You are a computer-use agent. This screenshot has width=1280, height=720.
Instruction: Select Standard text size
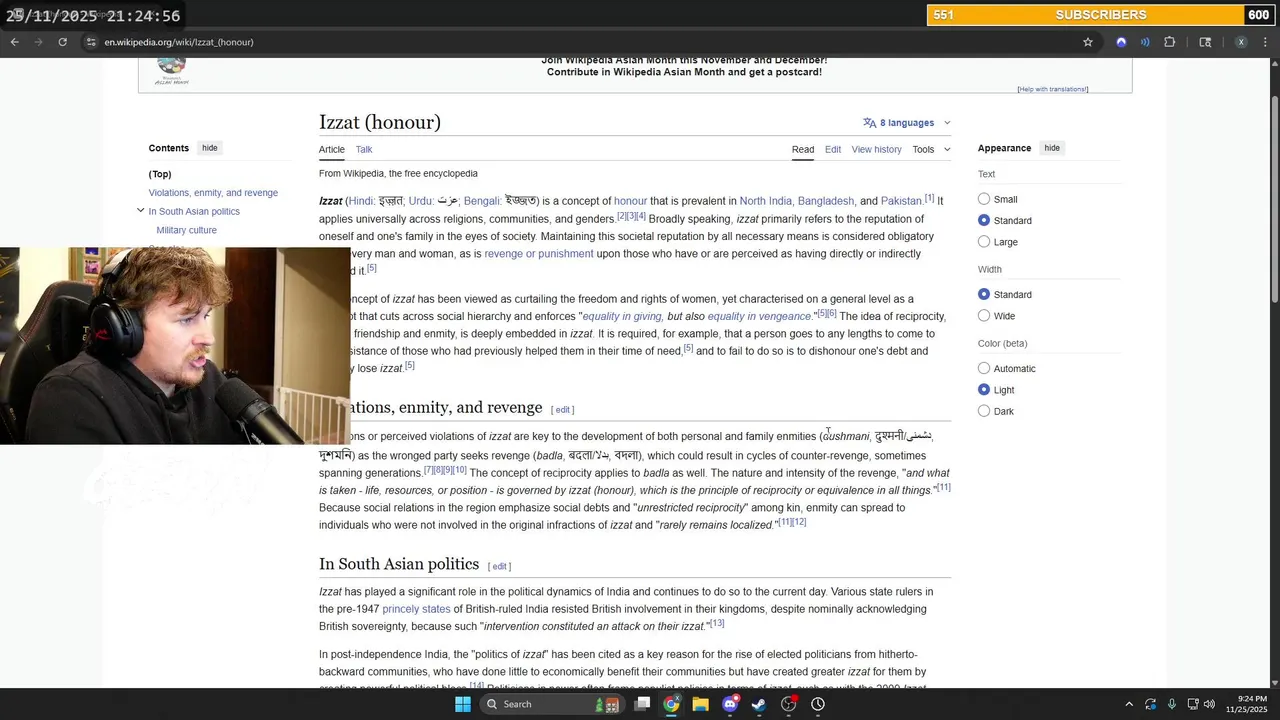coord(984,220)
